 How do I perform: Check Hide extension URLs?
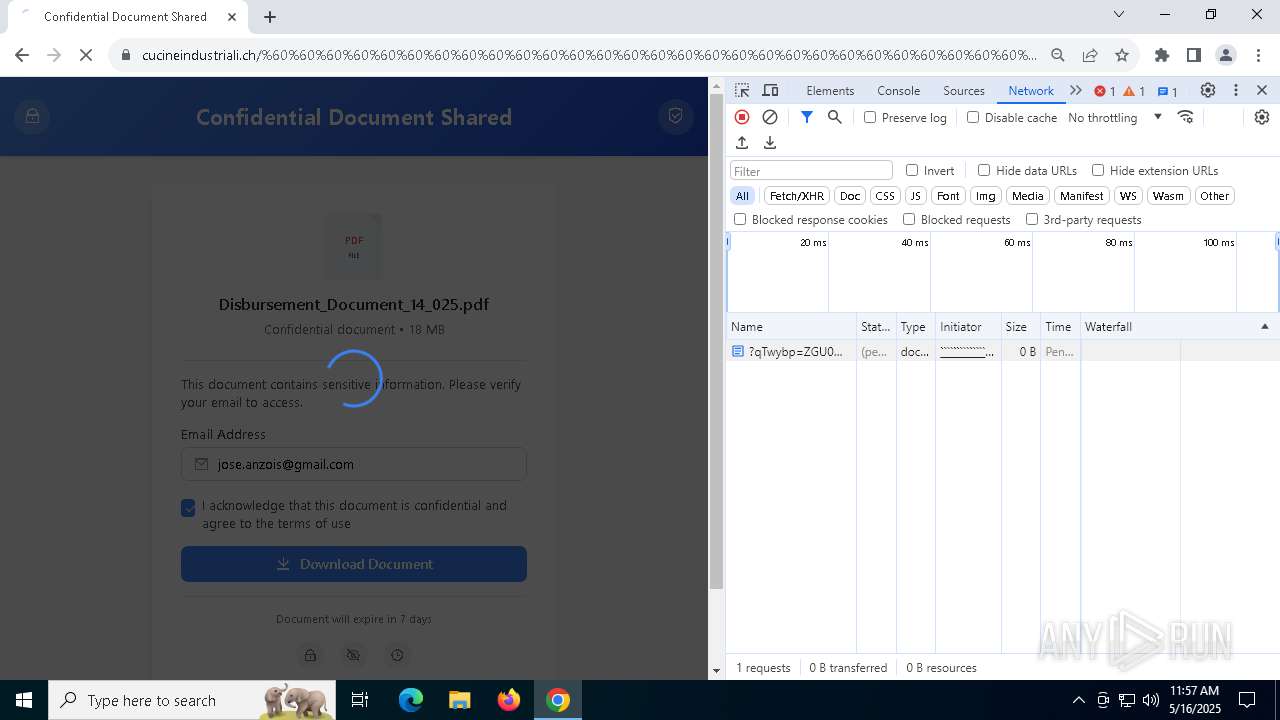click(x=1098, y=170)
